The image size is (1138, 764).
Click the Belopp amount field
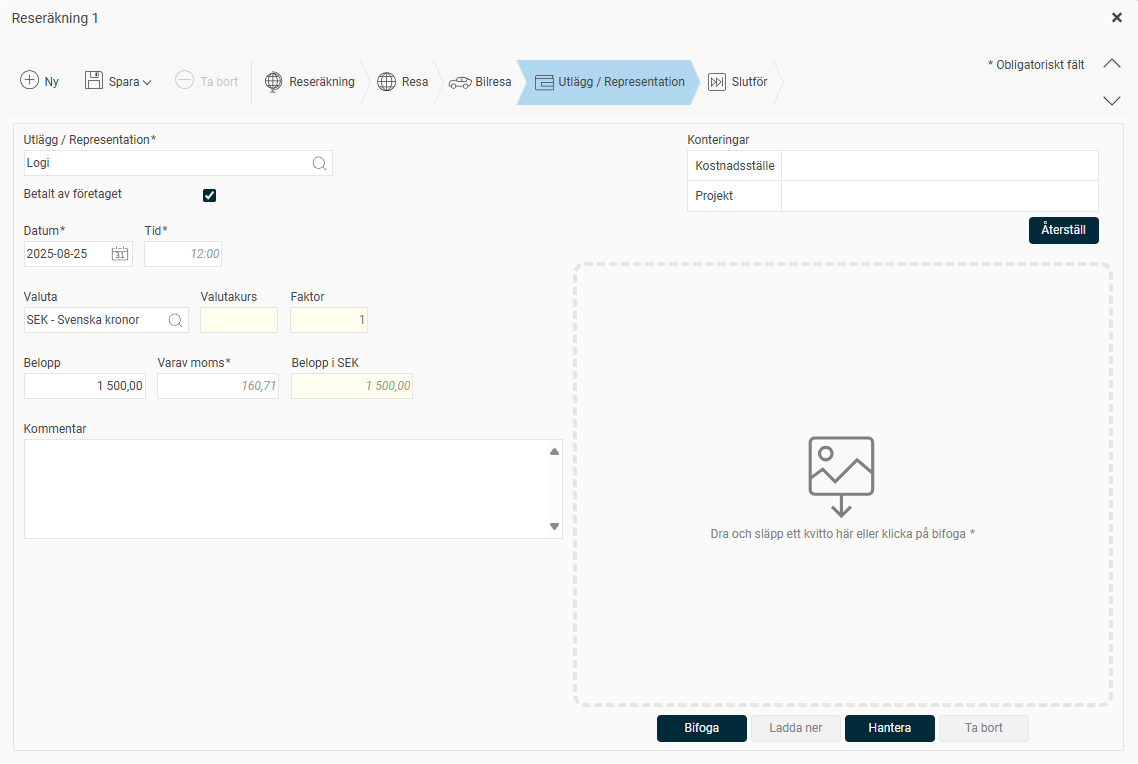[85, 386]
